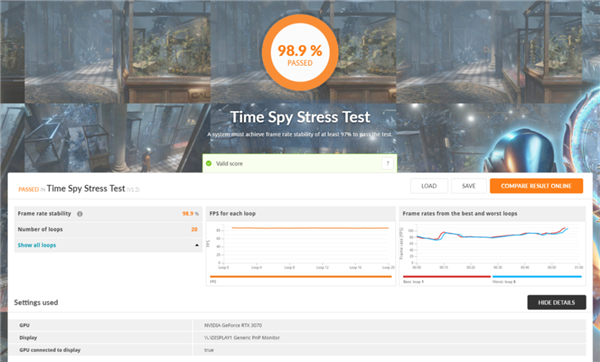Select the GPU connected to display row

(297, 350)
